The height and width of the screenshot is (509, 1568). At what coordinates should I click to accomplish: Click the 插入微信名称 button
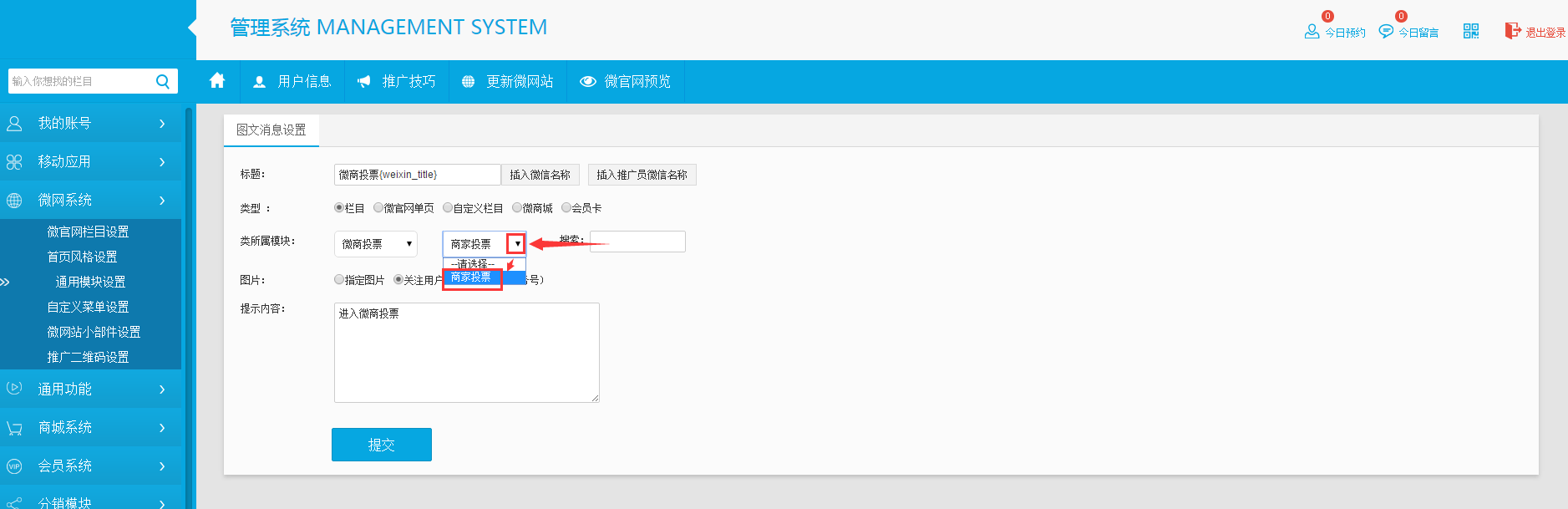(540, 175)
